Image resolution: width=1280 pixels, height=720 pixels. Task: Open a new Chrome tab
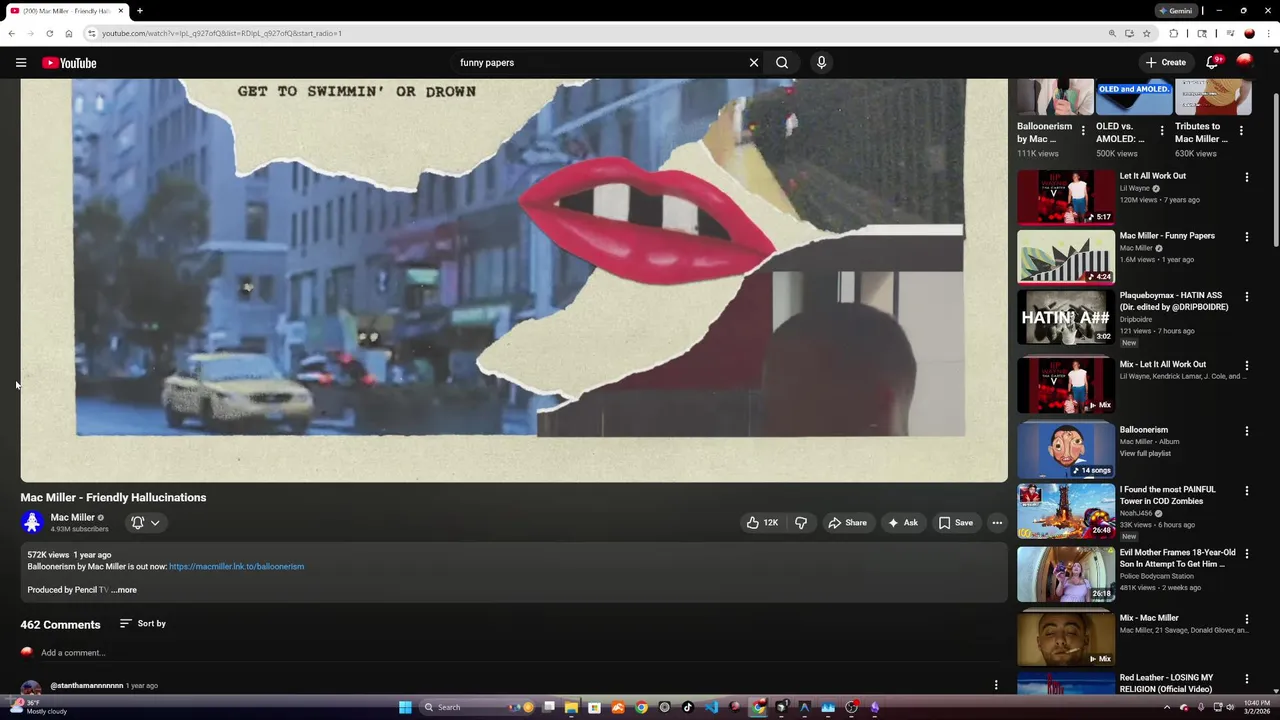coord(140,11)
